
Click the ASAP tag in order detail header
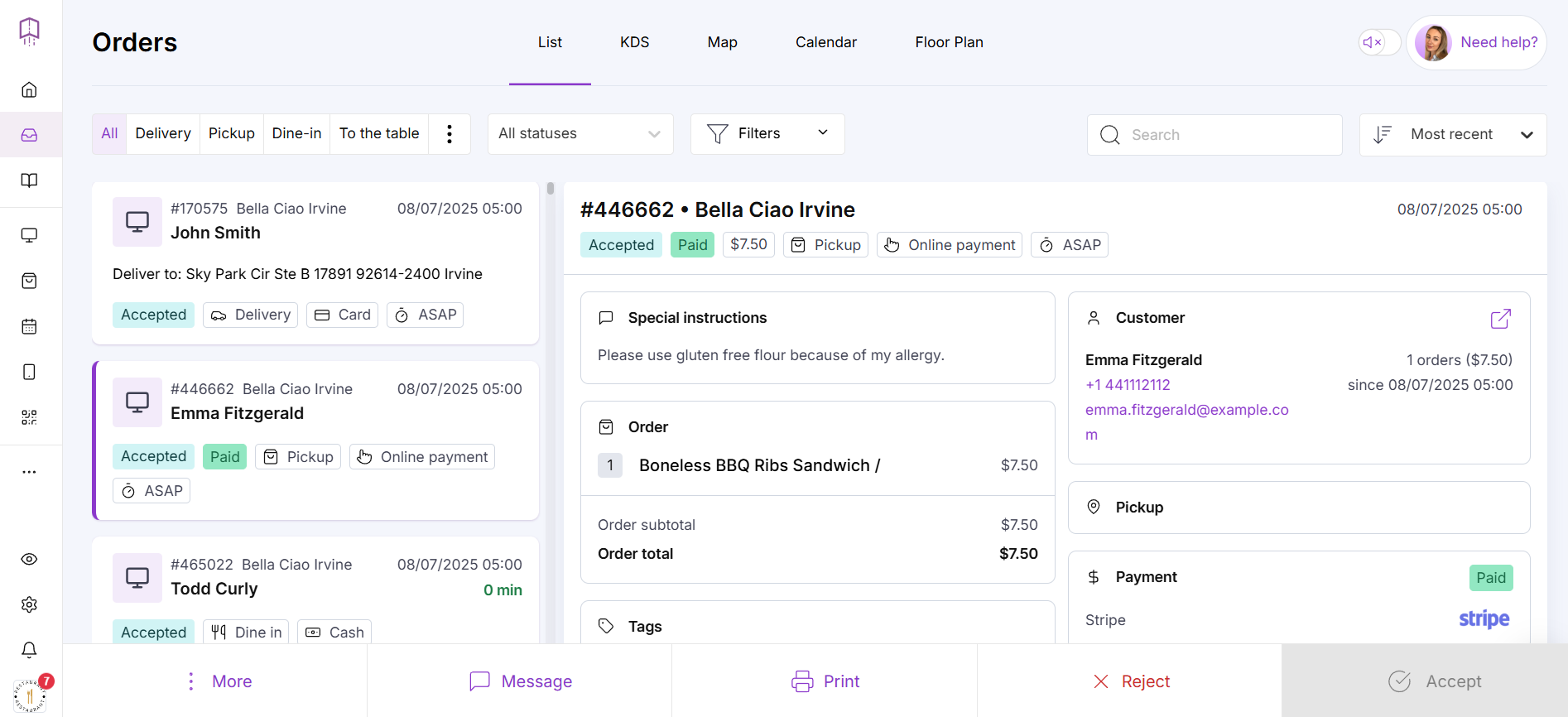click(1070, 245)
